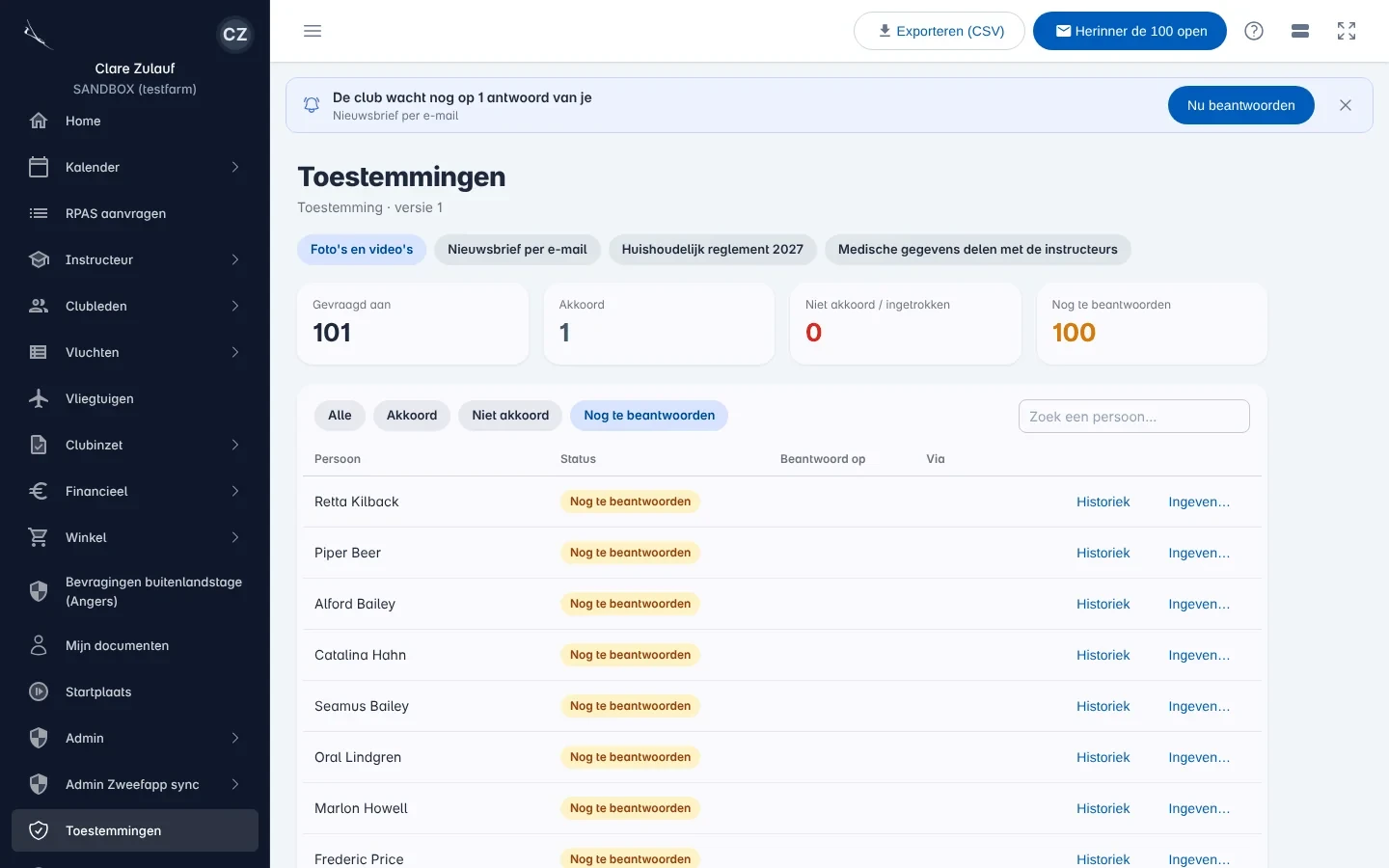Expand the Vluchten submenu chevron
Image resolution: width=1389 pixels, height=868 pixels.
coord(235,352)
